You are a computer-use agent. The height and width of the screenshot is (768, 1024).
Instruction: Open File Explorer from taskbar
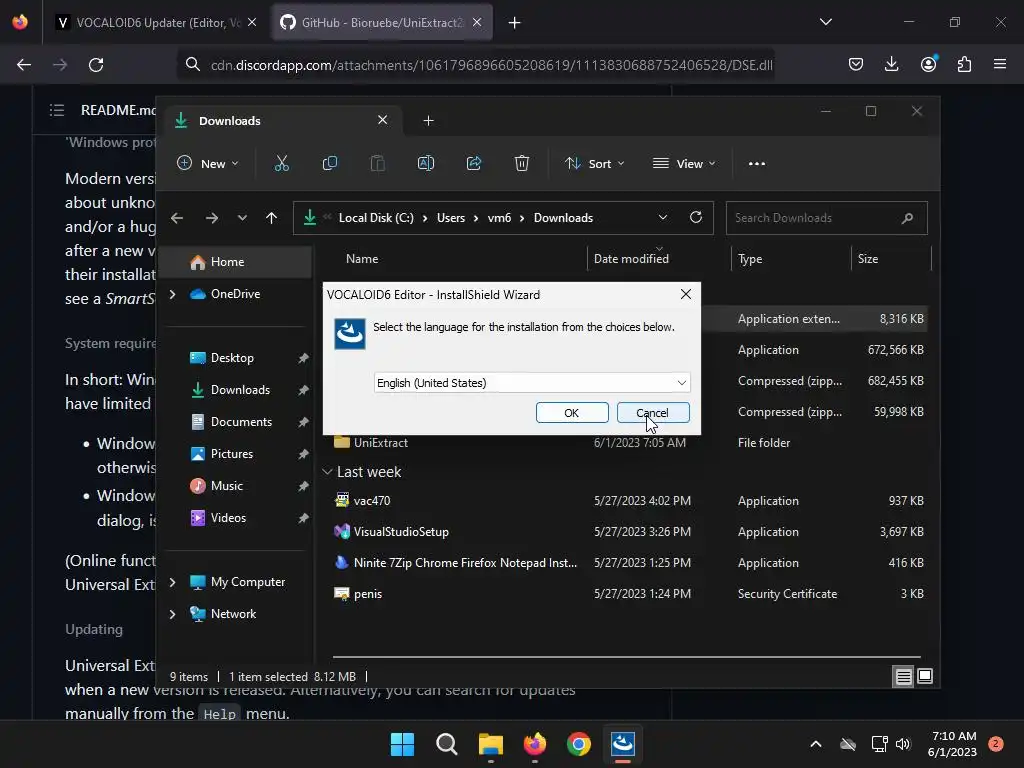[x=490, y=744]
